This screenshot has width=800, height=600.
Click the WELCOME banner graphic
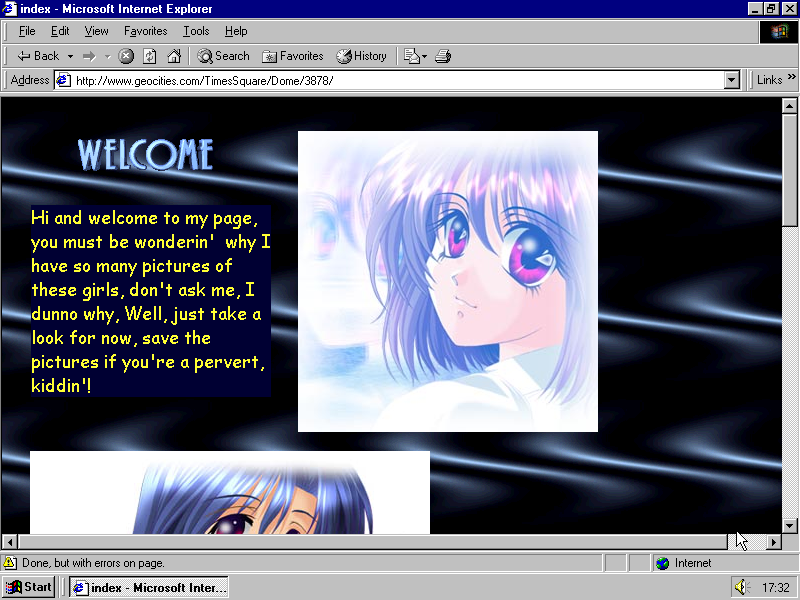point(145,155)
